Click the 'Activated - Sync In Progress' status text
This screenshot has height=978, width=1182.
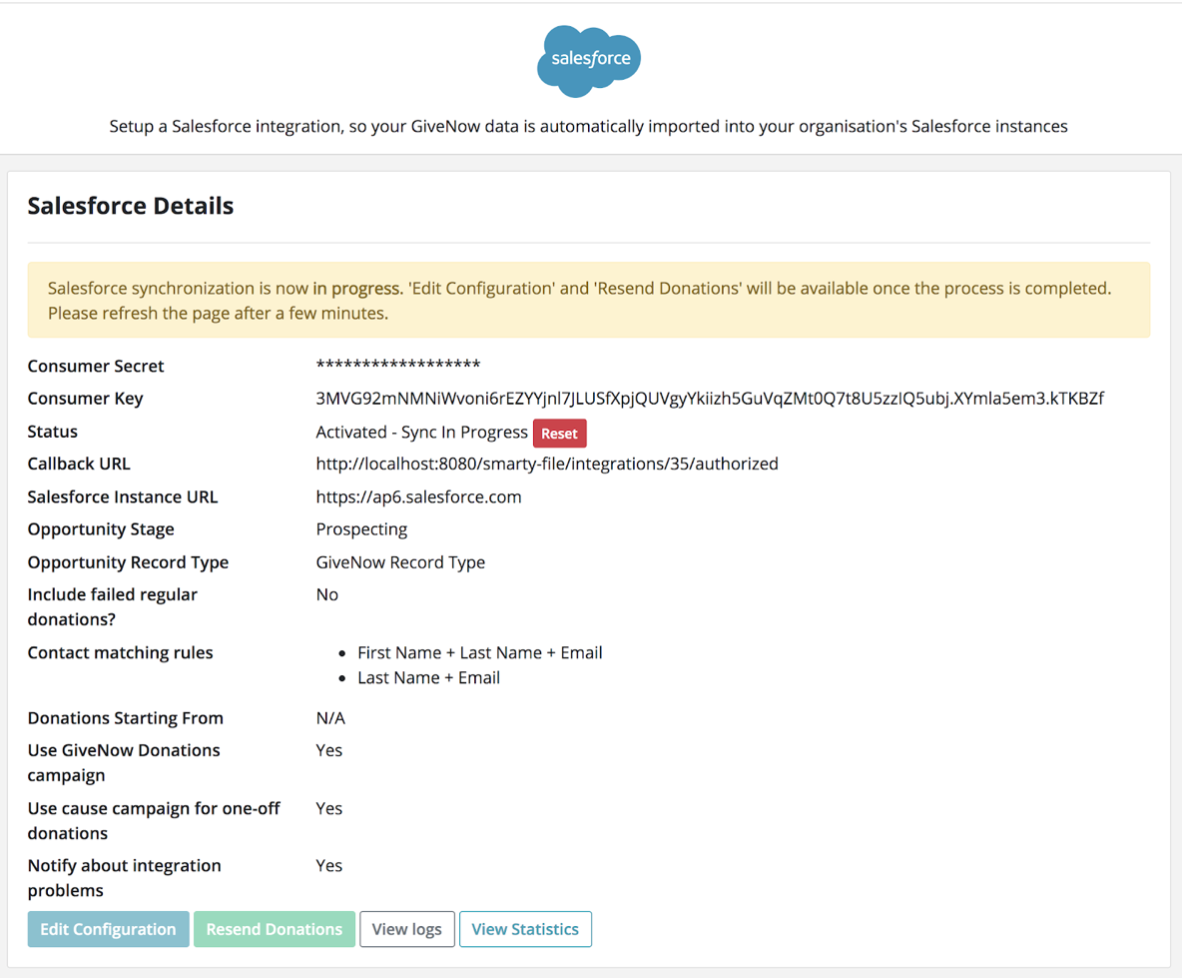tap(421, 432)
